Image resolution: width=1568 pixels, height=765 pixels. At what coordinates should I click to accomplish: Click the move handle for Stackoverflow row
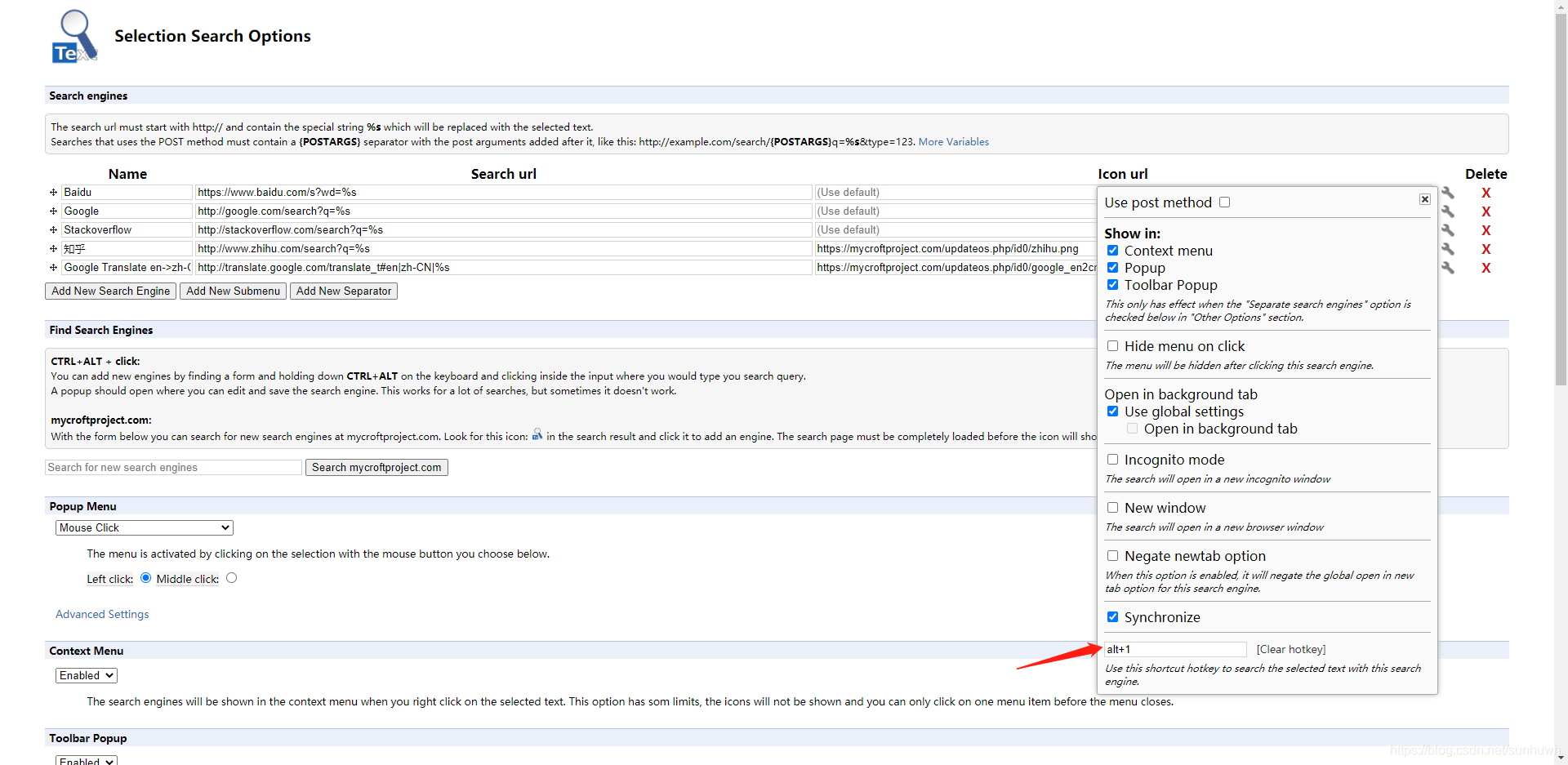[53, 230]
